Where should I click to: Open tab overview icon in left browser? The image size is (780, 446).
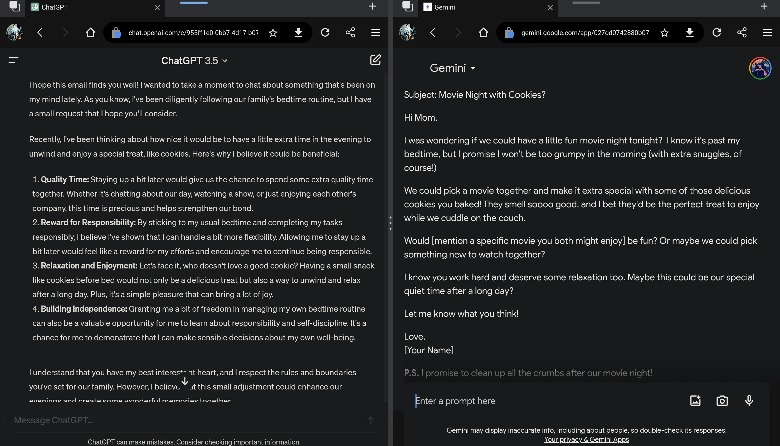[x=15, y=6]
